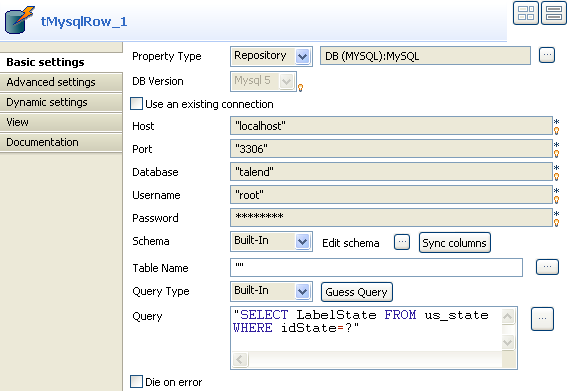Click into the Database field
Image resolution: width=570 pixels, height=391 pixels.
click(392, 172)
